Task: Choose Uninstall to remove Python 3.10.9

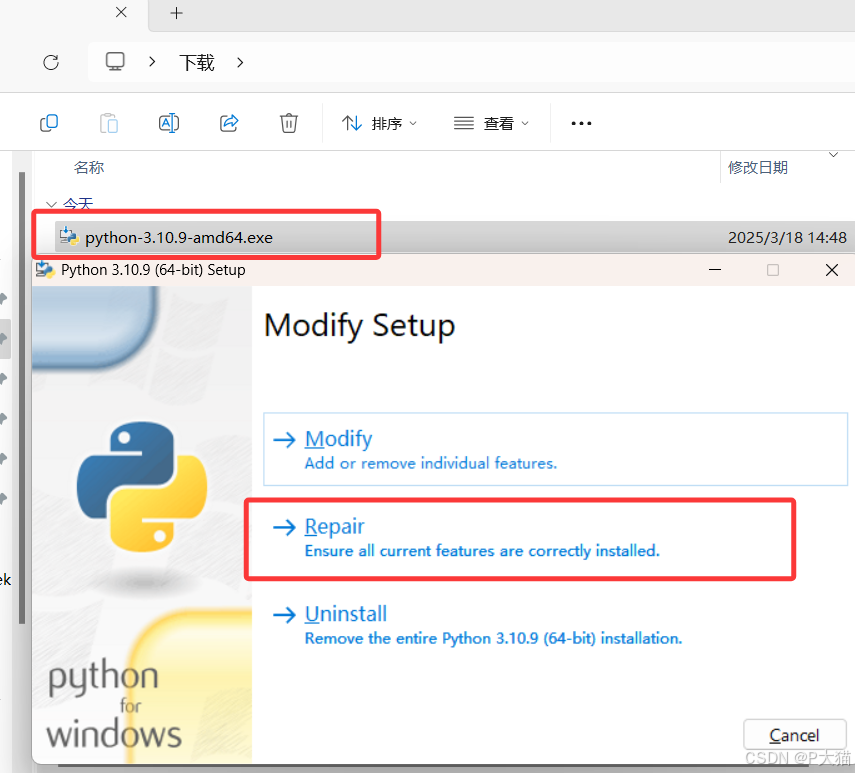Action: click(346, 614)
